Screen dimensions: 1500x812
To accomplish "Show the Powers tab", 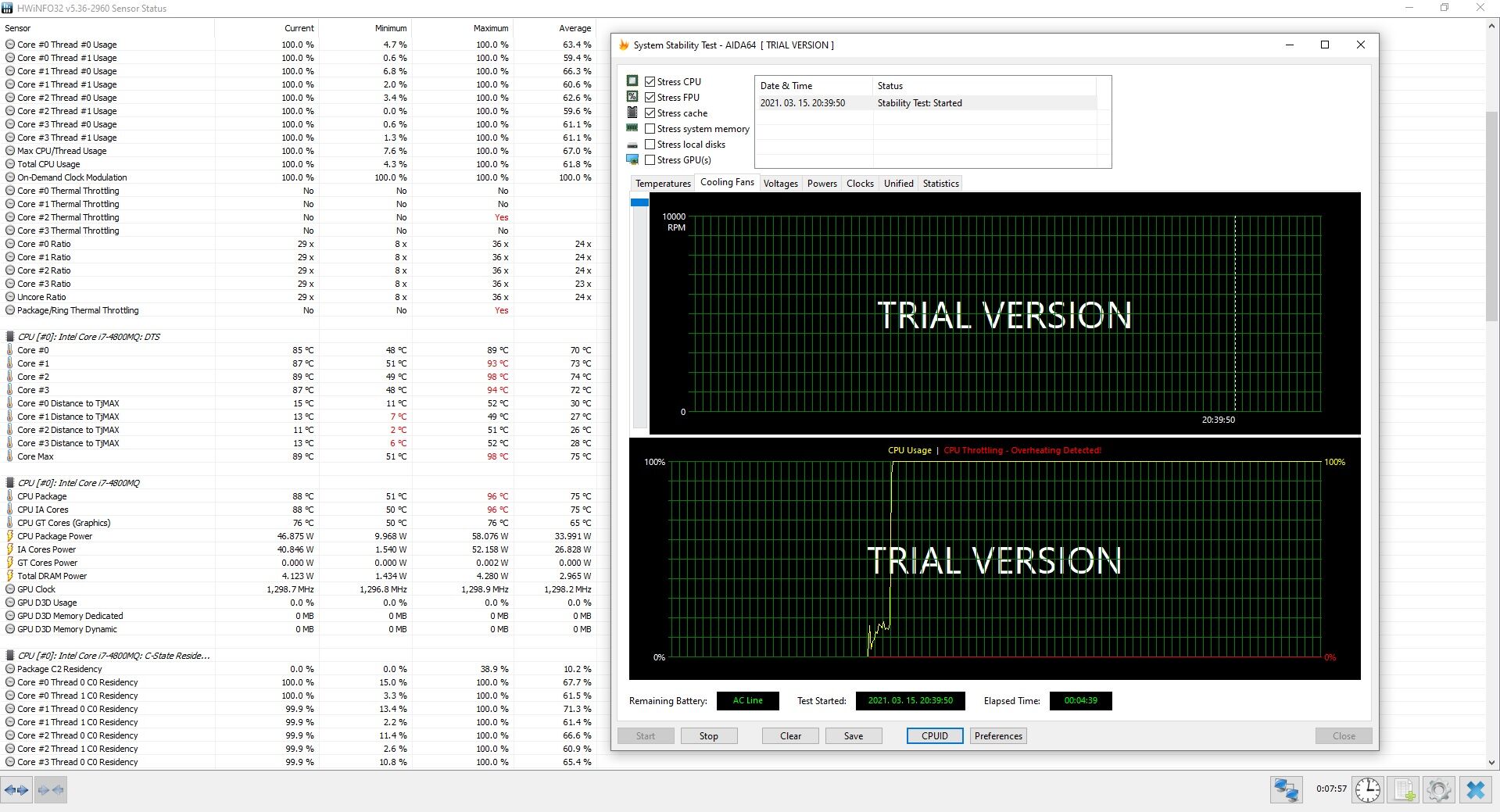I will (x=822, y=184).
